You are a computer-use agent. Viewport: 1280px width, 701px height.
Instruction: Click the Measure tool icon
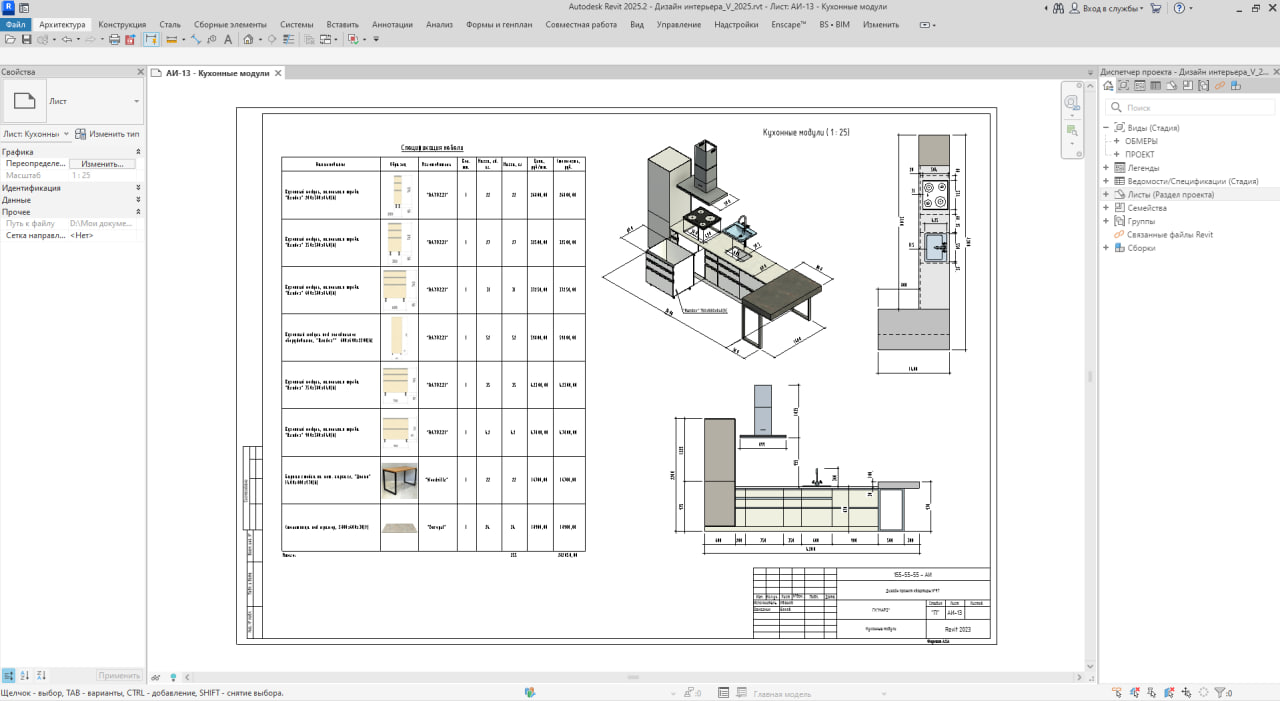click(x=195, y=39)
